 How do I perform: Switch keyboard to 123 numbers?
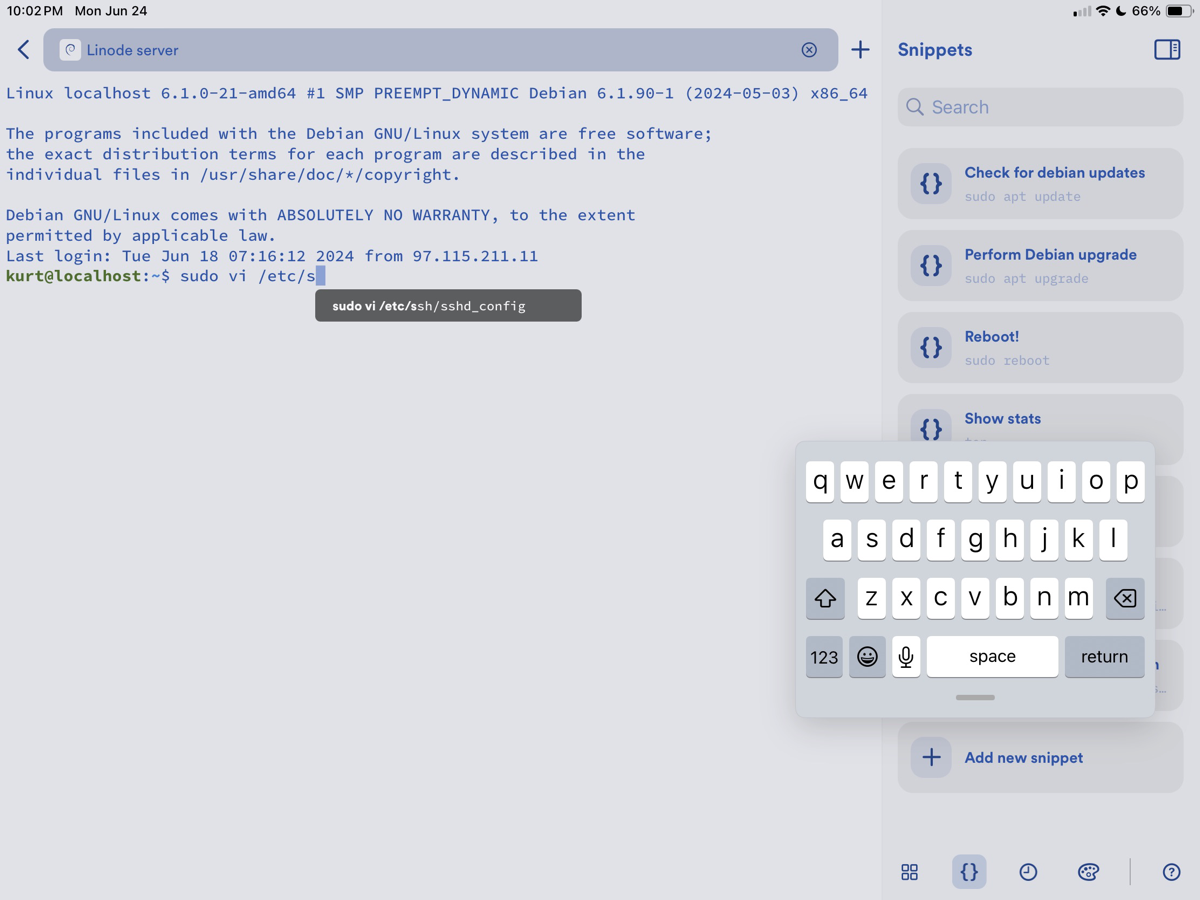click(824, 657)
